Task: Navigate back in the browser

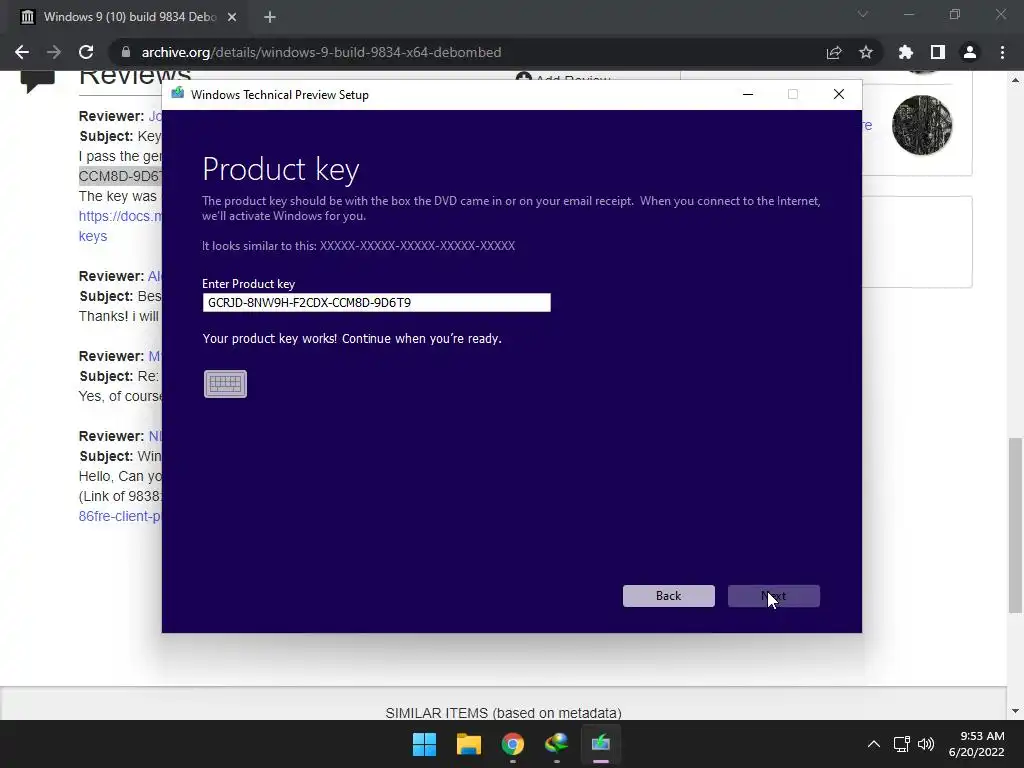Action: 22,52
